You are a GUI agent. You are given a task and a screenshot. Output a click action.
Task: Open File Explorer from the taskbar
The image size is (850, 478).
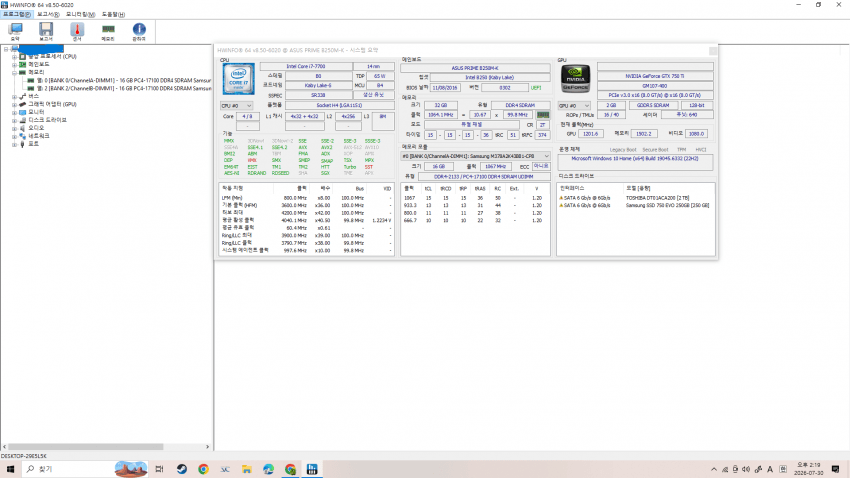(247, 469)
